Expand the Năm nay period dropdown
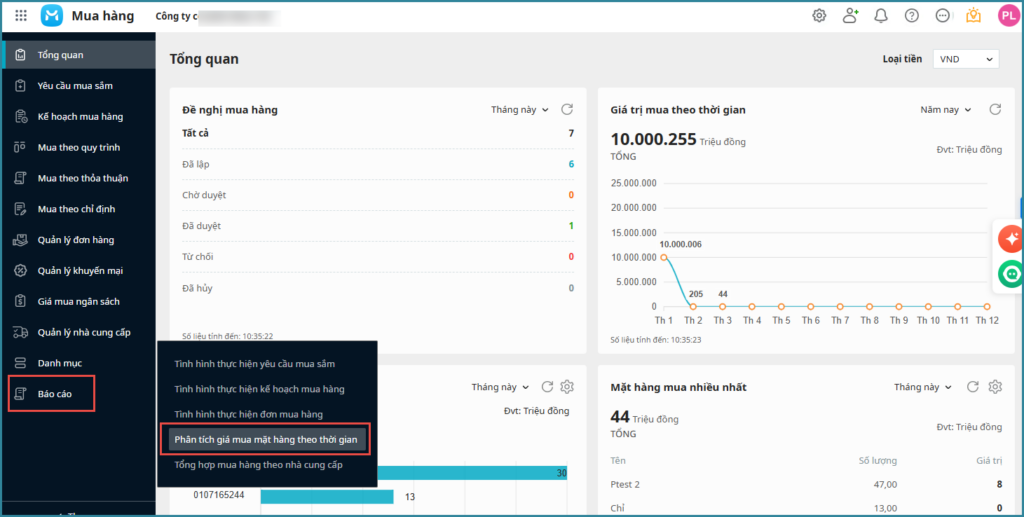The height and width of the screenshot is (517, 1024). coord(946,110)
